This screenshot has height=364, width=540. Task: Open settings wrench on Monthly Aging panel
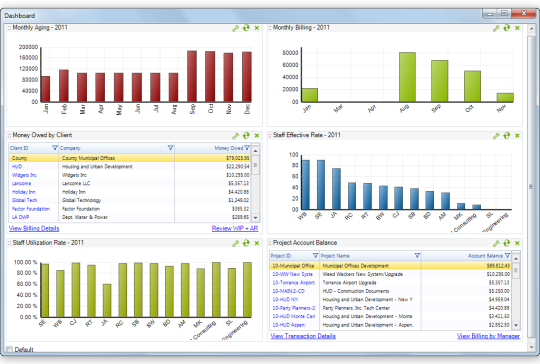pyautogui.click(x=236, y=29)
